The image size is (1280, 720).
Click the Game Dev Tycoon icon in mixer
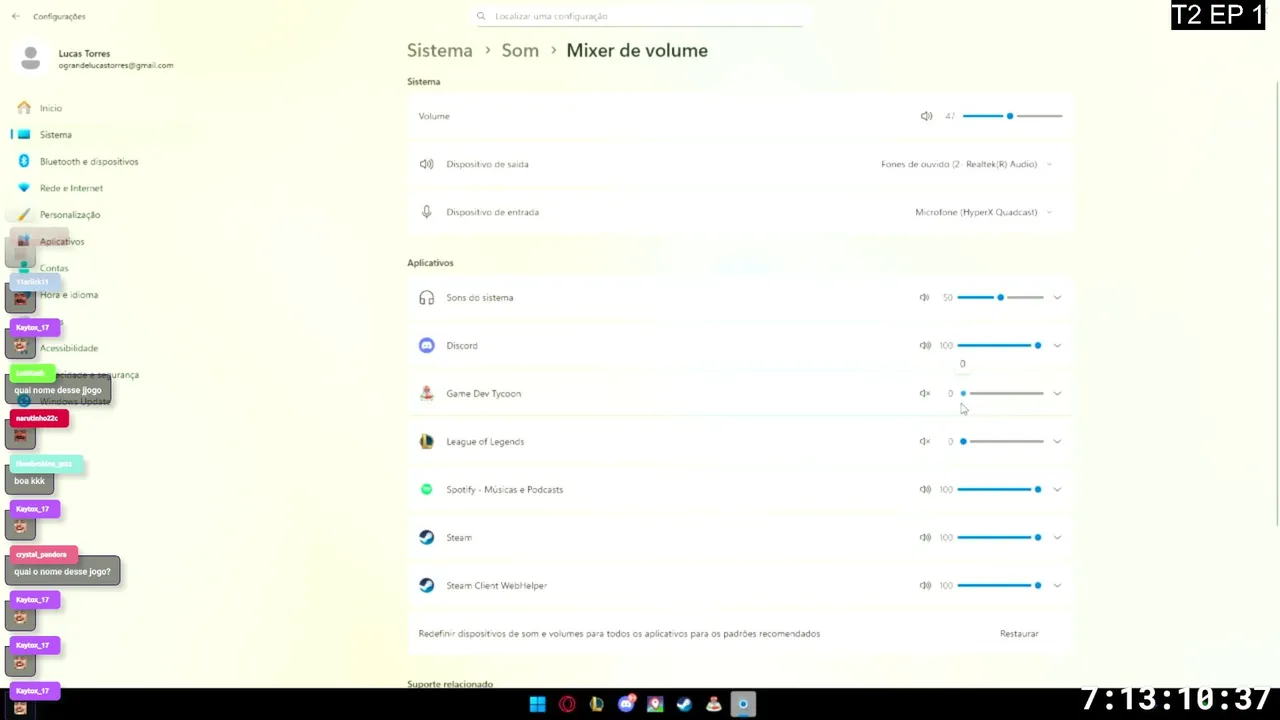(x=427, y=393)
